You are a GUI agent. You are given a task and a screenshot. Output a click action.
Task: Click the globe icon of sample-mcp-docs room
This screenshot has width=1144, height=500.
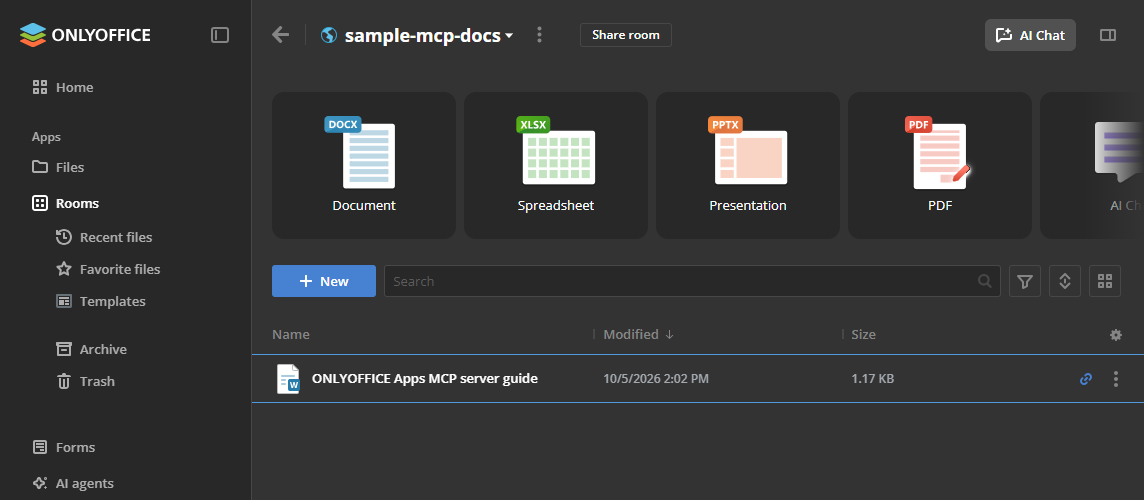(329, 35)
